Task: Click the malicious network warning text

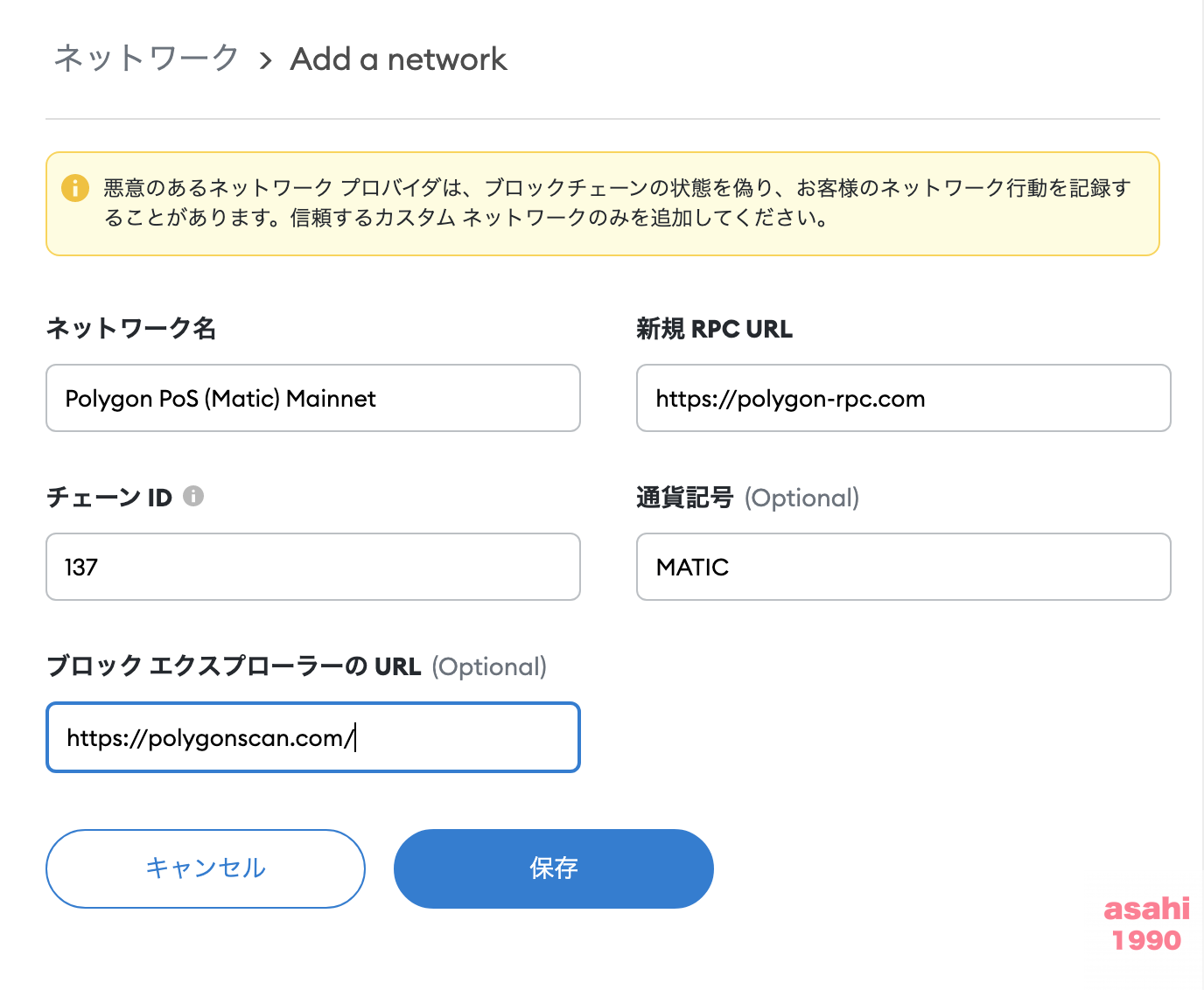Action: pos(617,202)
